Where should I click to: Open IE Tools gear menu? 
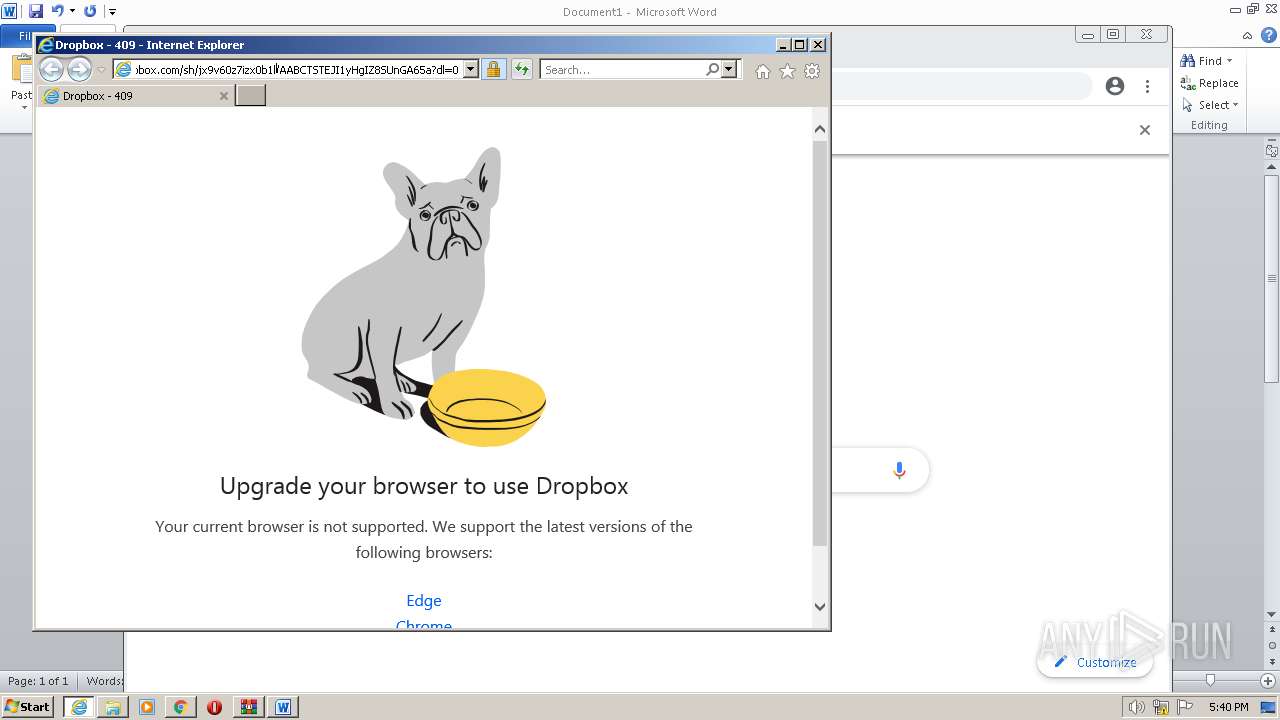812,71
